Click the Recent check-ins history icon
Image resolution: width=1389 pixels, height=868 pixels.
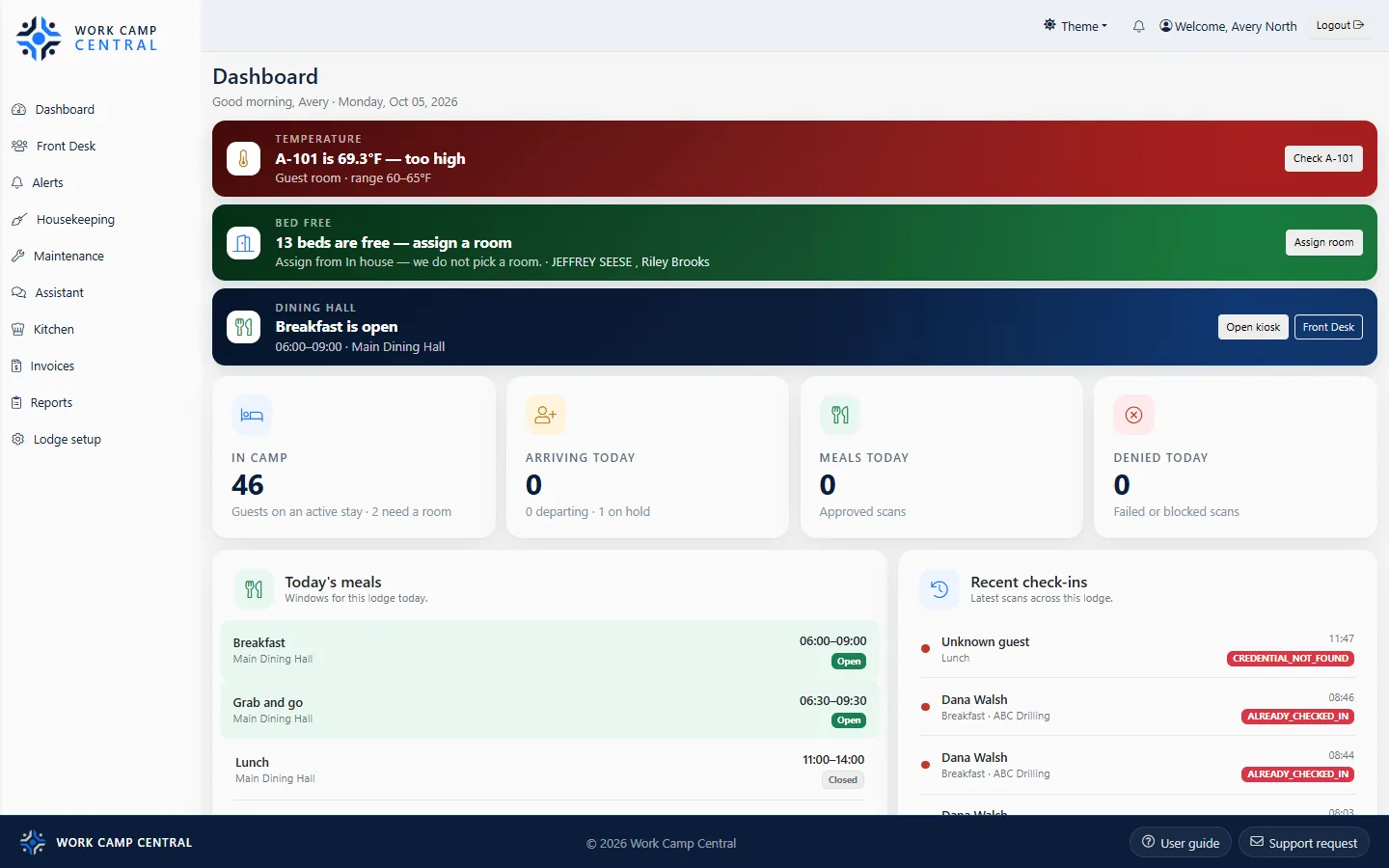pyautogui.click(x=940, y=589)
